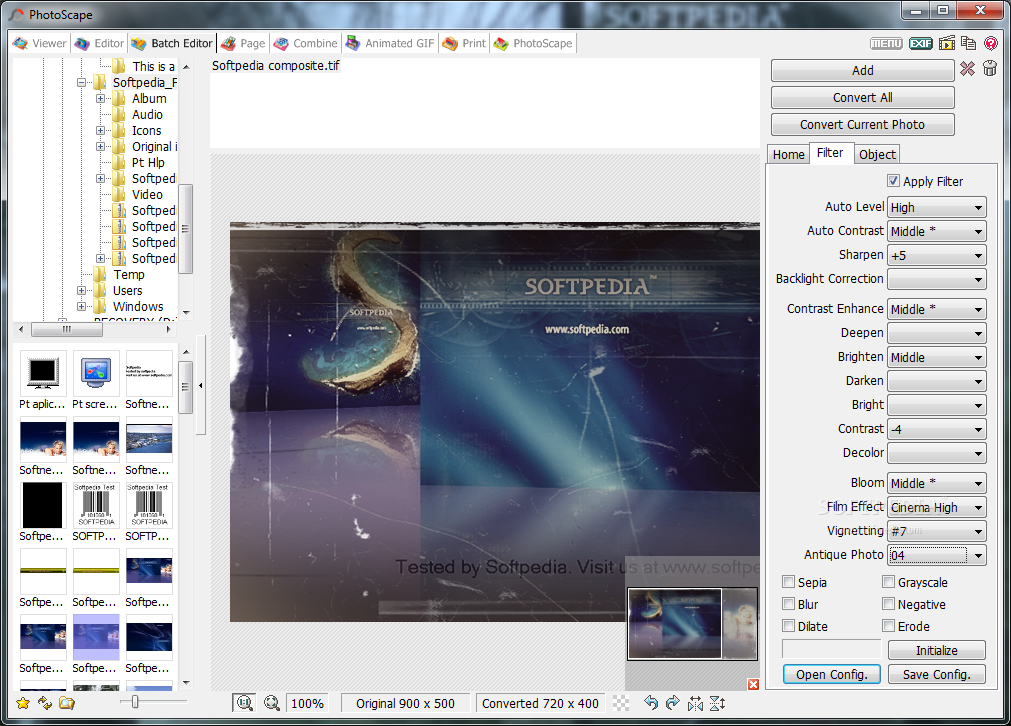1011x726 pixels.
Task: Refresh the folder with the arrows icon
Action: [44, 703]
